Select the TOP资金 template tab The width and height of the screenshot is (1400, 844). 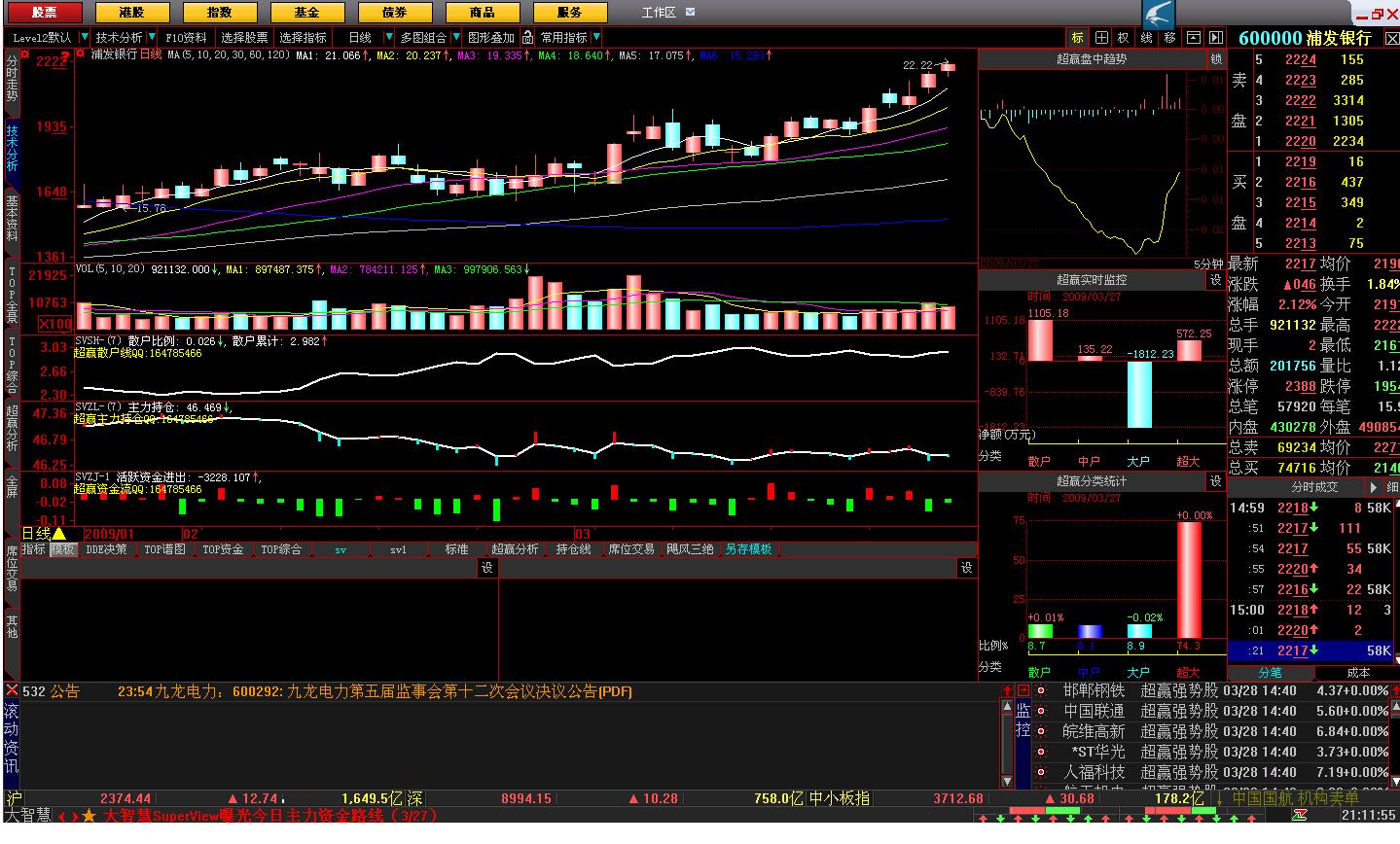[224, 549]
